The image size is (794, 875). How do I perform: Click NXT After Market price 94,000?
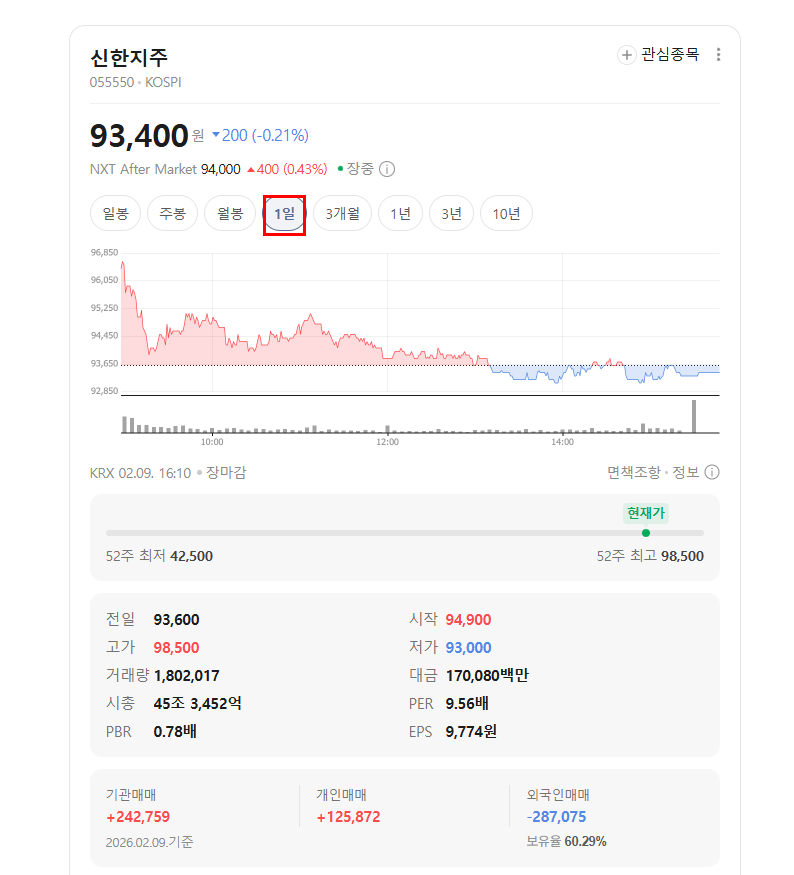220,169
